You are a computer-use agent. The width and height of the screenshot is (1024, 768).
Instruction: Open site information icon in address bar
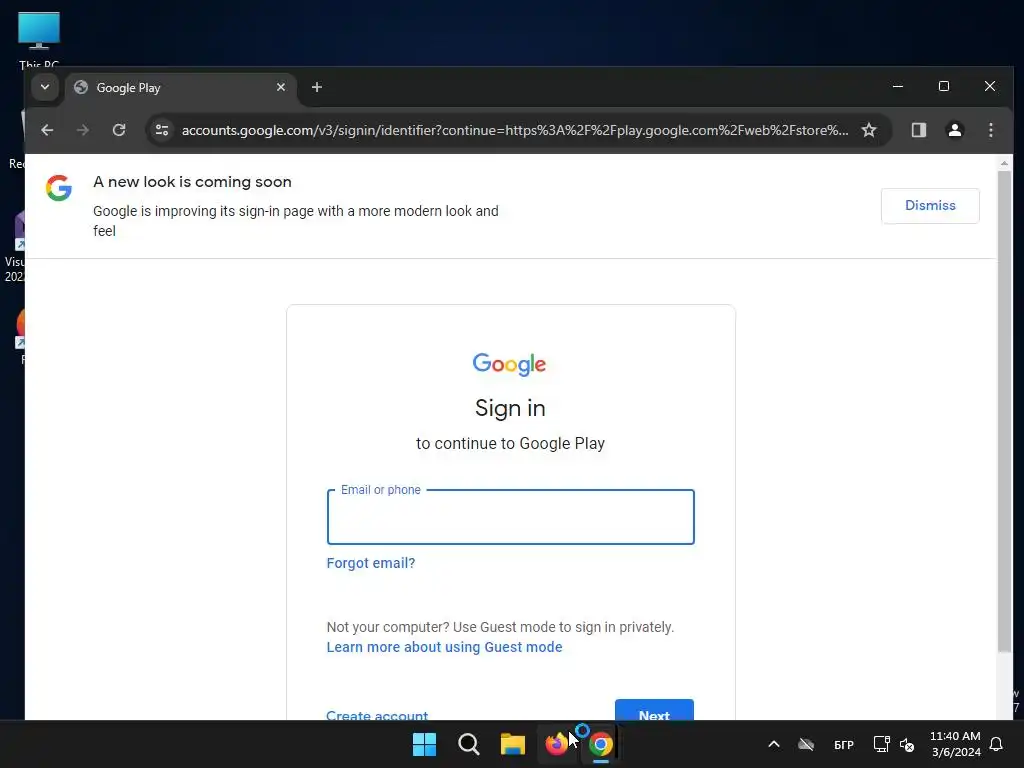tap(162, 130)
